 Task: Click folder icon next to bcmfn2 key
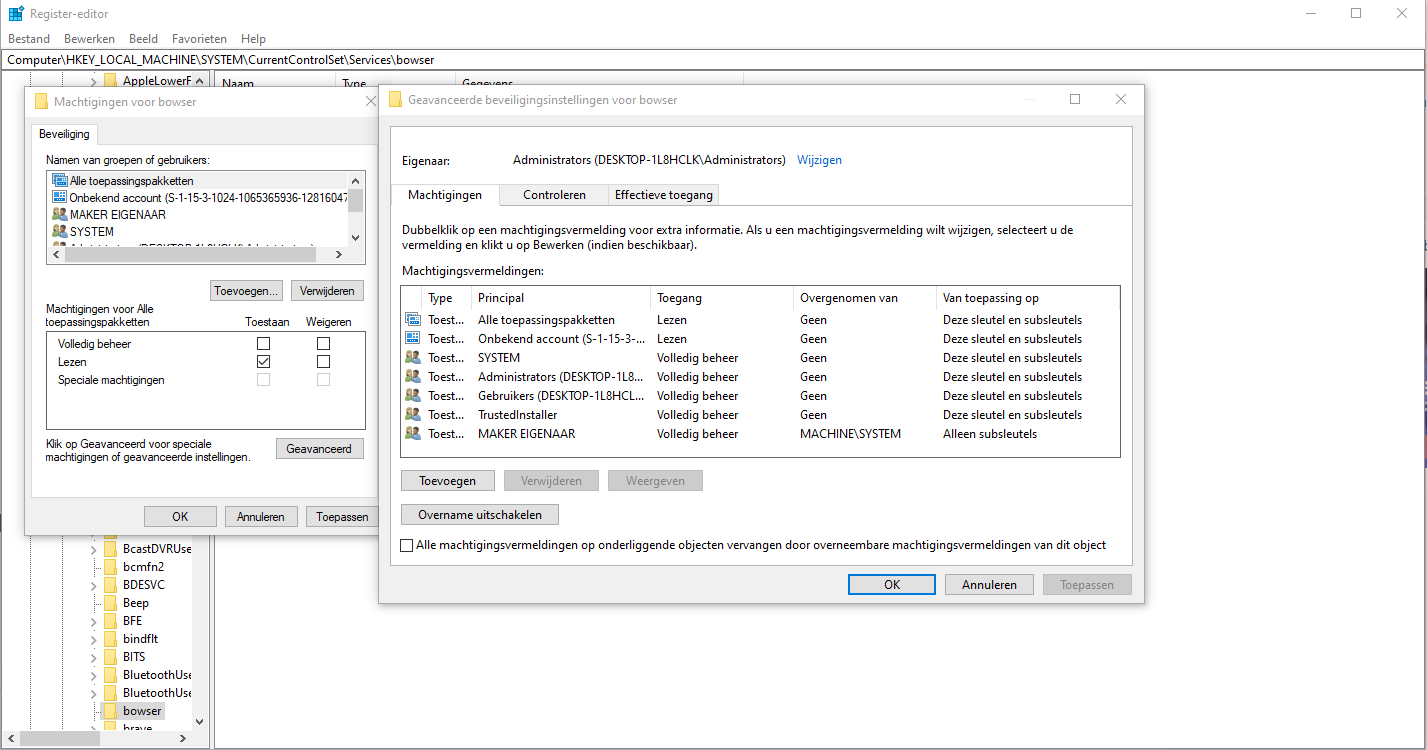click(x=111, y=567)
